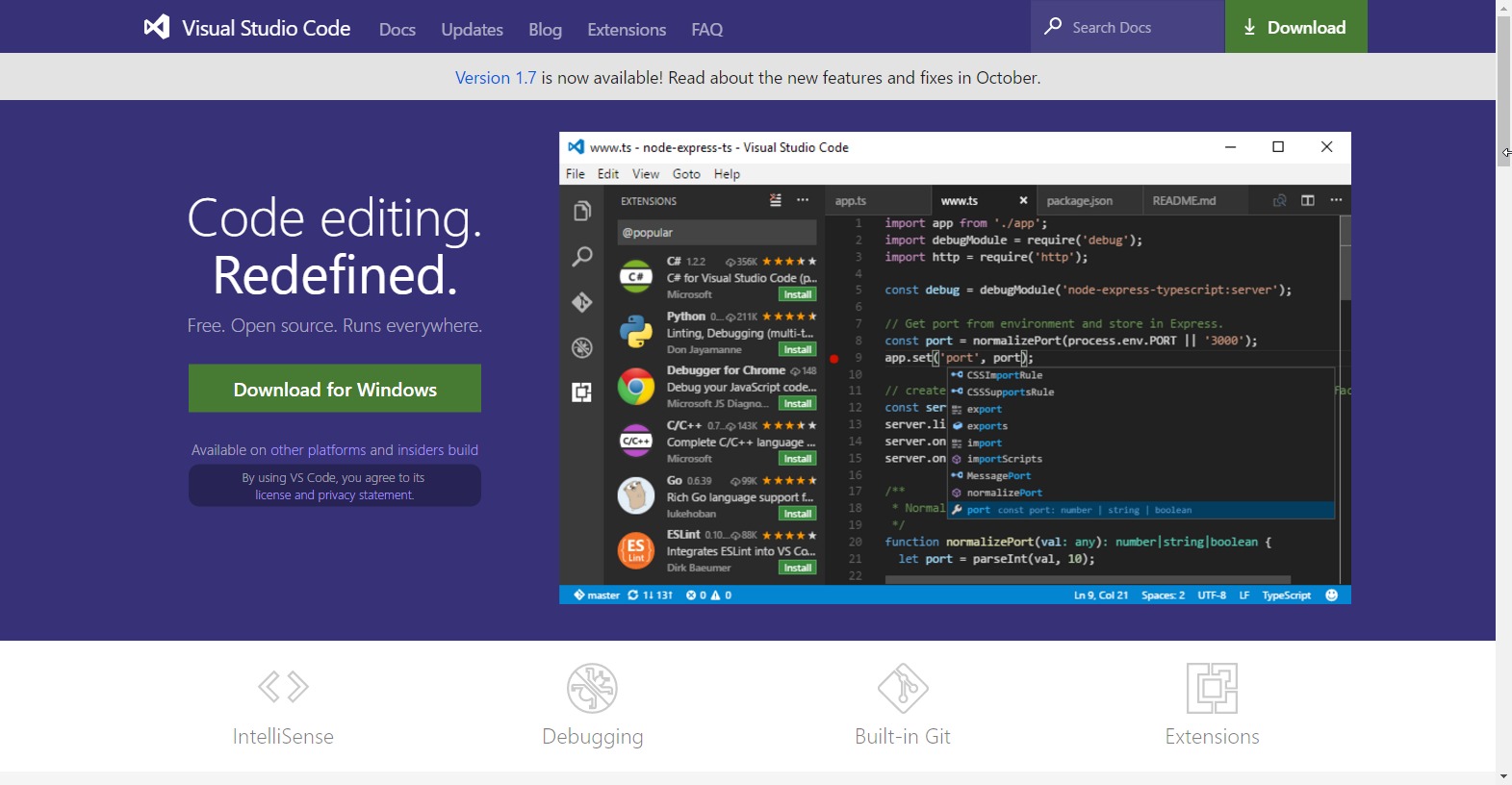Click the Edit menu in editor screenshot
This screenshot has height=785, width=1512.
tap(608, 174)
